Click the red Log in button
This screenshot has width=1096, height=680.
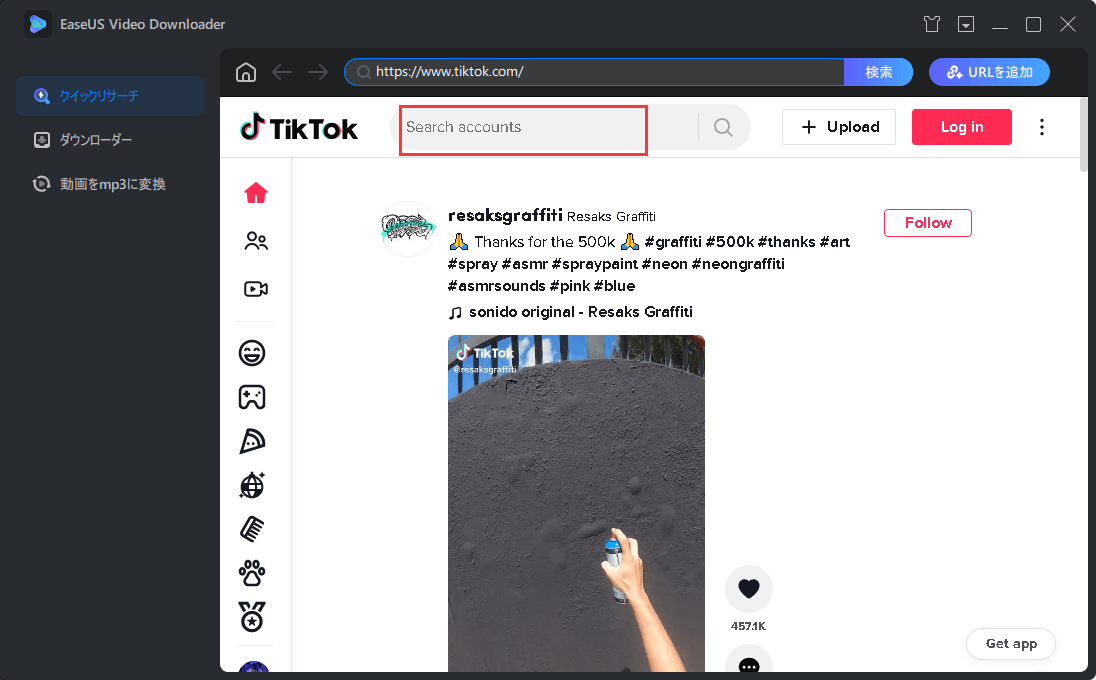pyautogui.click(x=961, y=127)
